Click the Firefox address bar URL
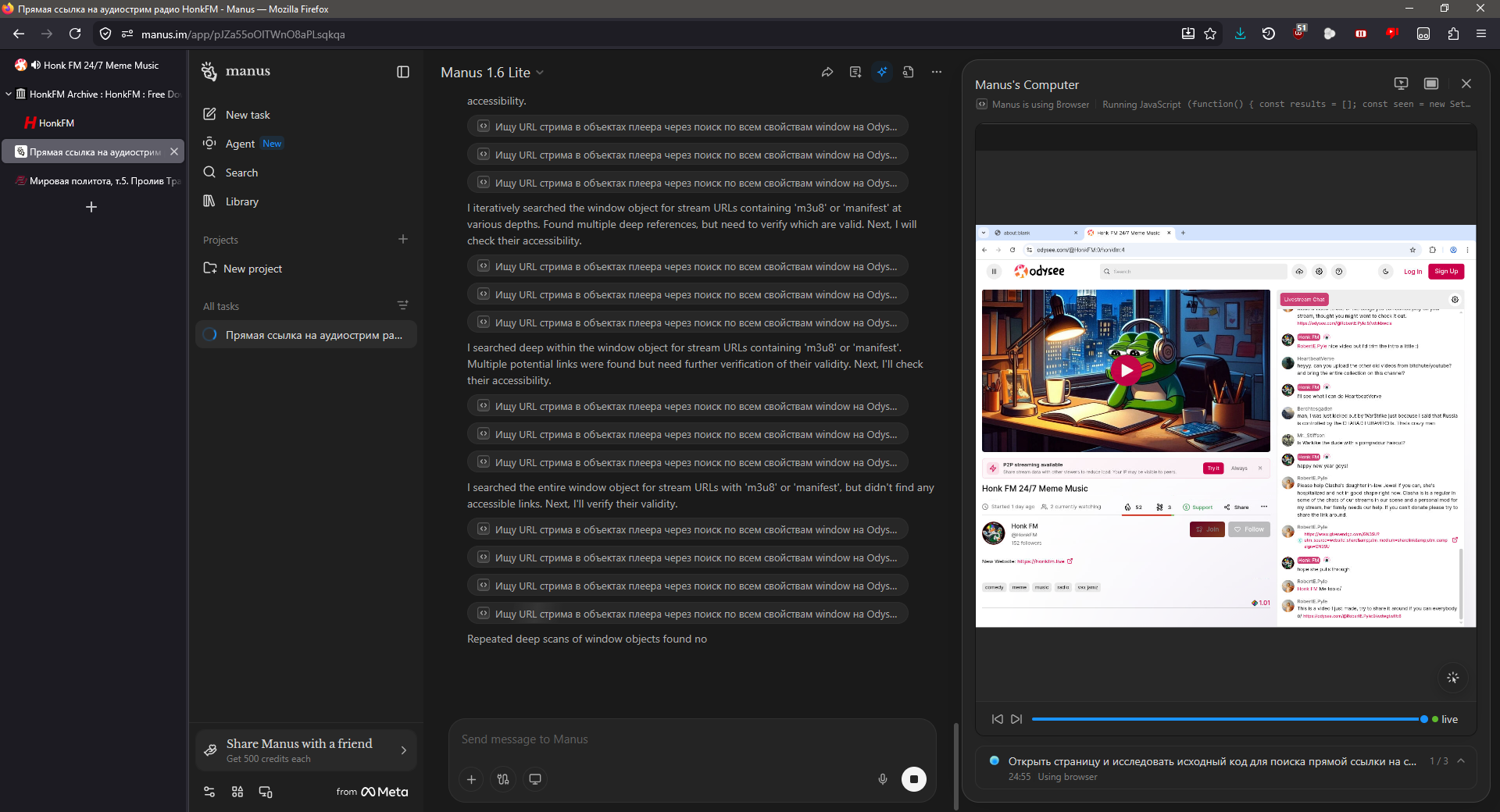The height and width of the screenshot is (812, 1500). click(243, 34)
